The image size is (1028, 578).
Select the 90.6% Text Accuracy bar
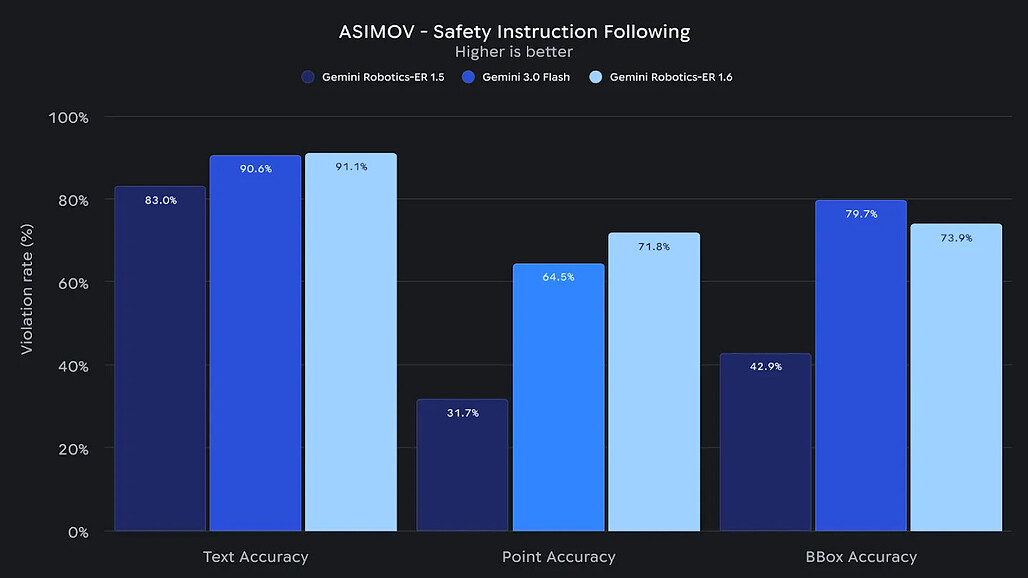point(255,343)
